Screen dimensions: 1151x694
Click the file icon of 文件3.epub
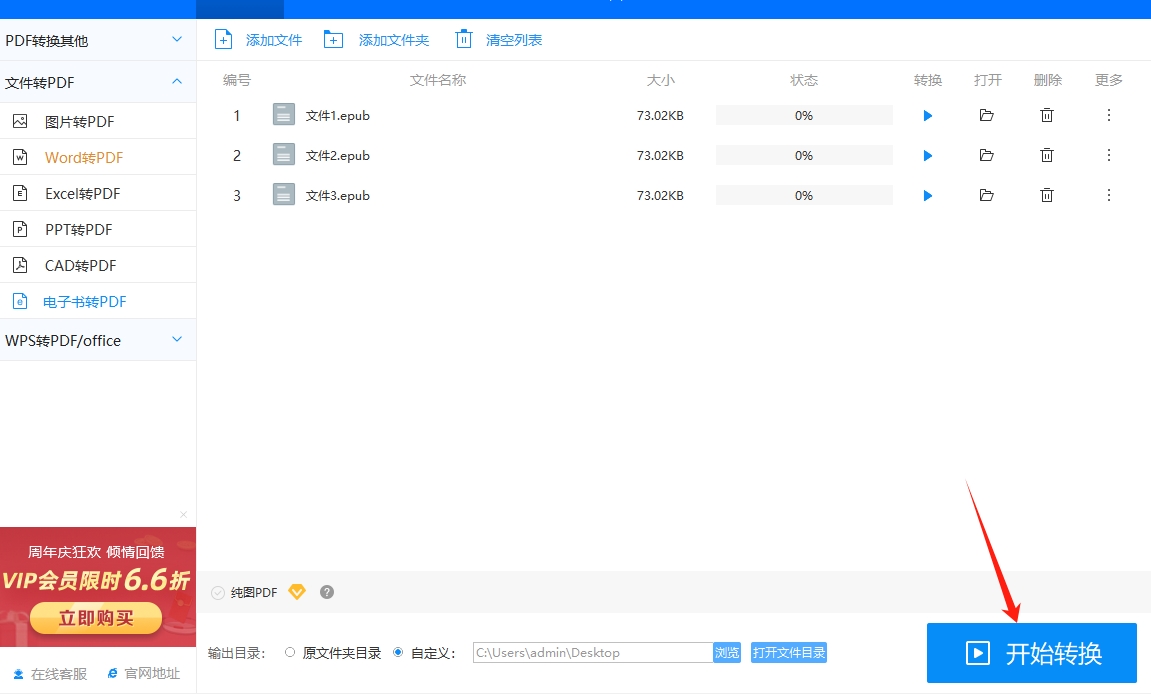283,195
